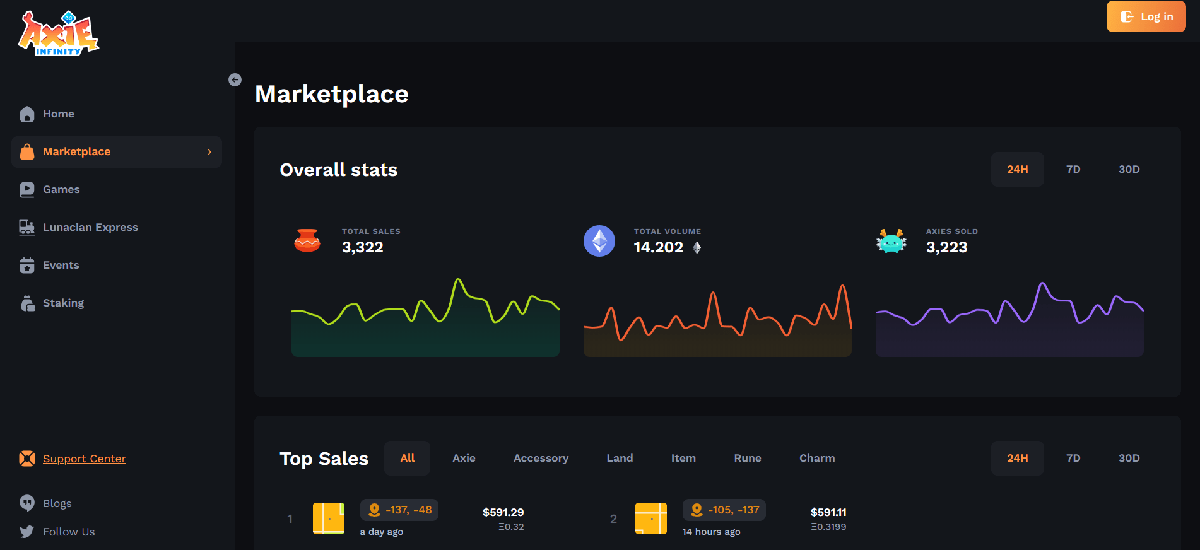Click the Twitter Follow Us icon
Screen dimensions: 1200x550
tap(27, 532)
